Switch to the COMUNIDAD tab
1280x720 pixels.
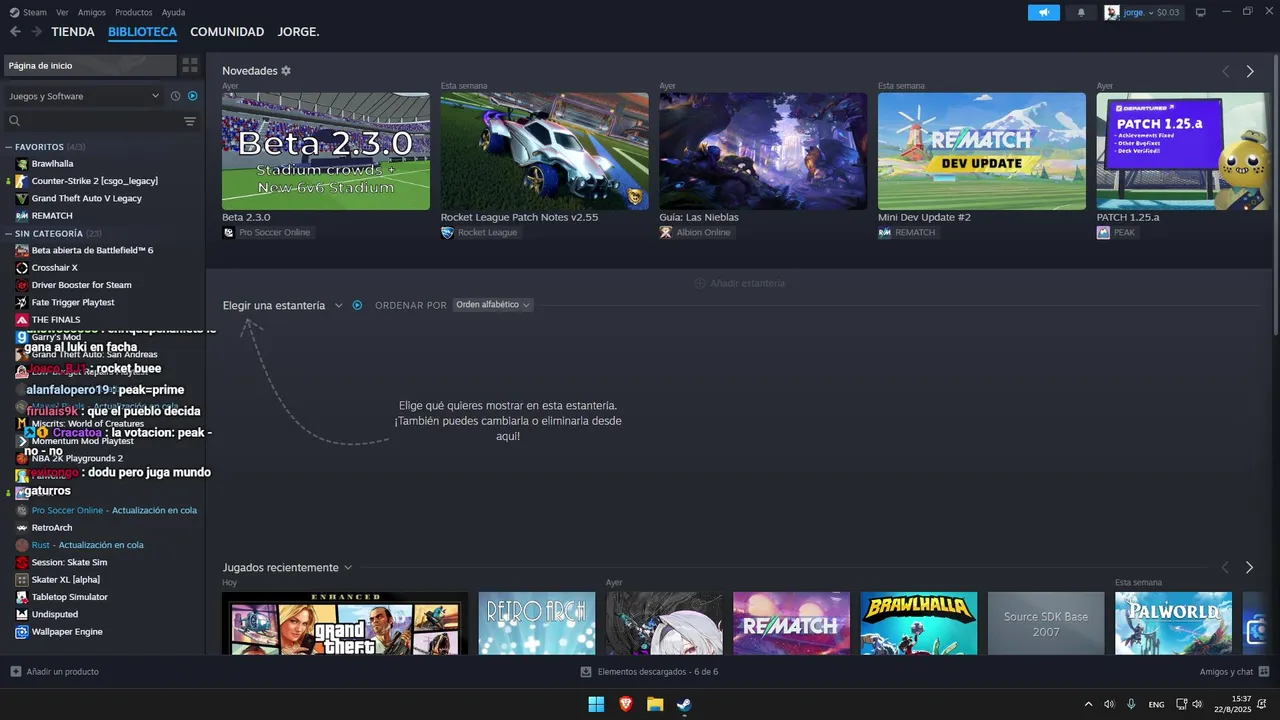click(x=227, y=32)
